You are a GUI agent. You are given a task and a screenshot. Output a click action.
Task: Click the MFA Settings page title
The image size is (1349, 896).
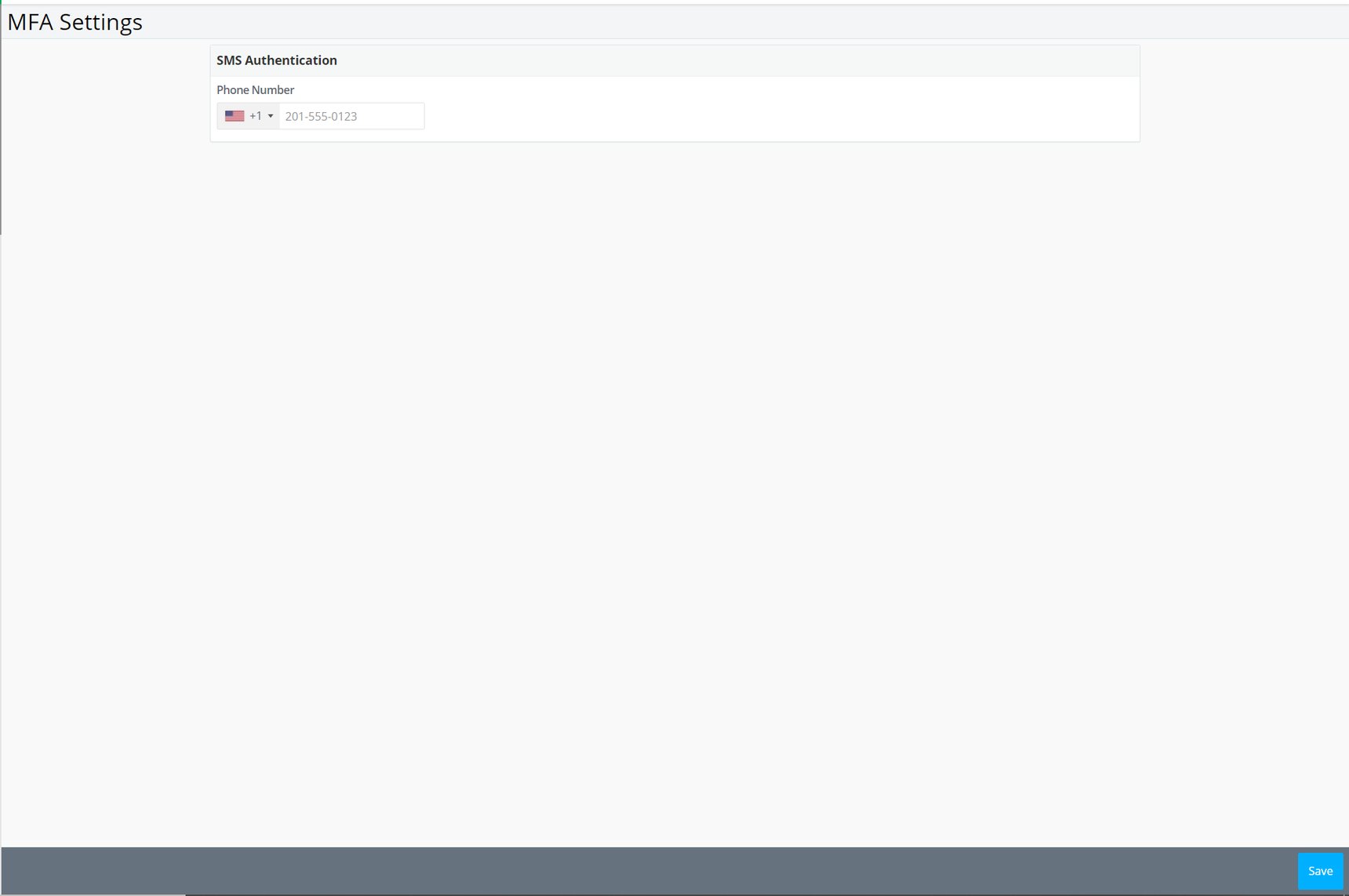[75, 21]
